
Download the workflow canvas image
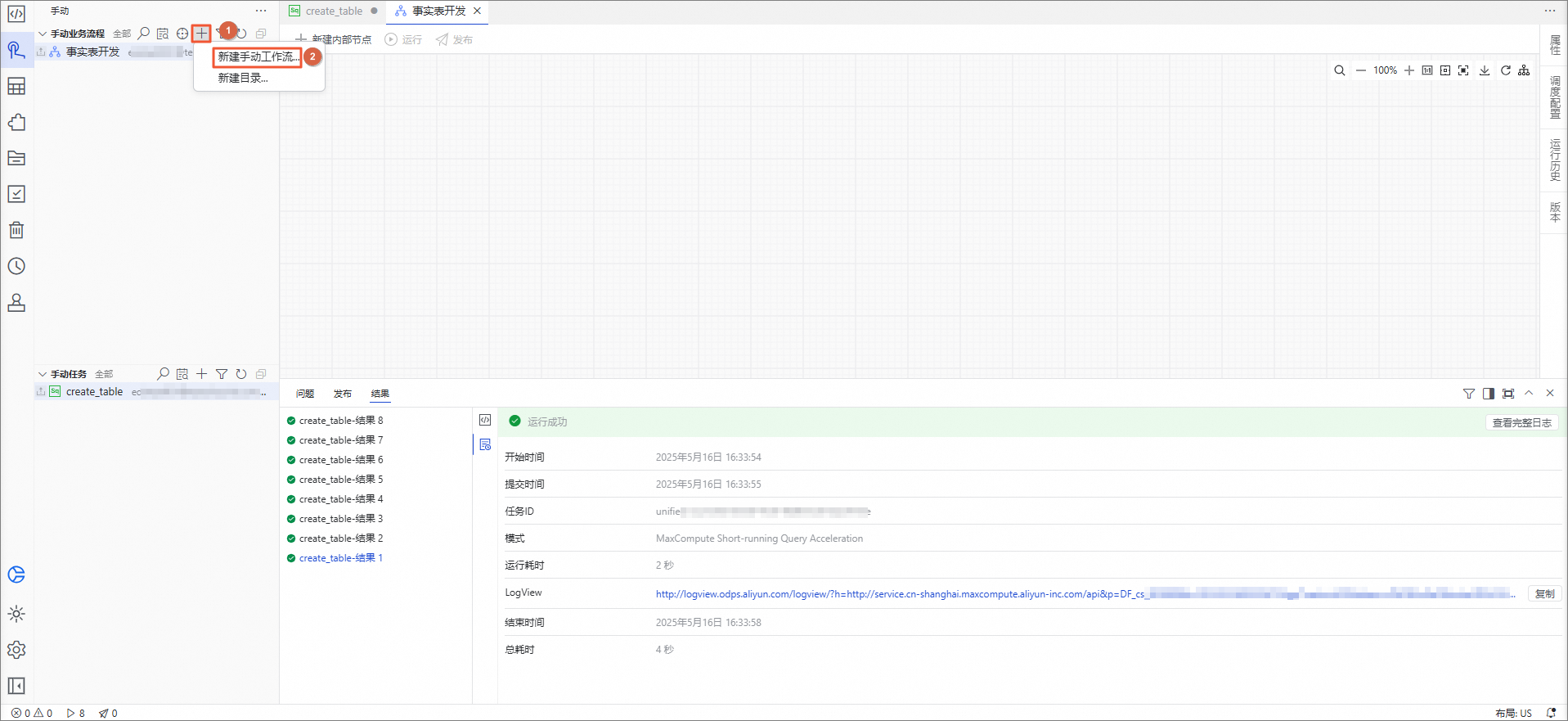(1485, 70)
